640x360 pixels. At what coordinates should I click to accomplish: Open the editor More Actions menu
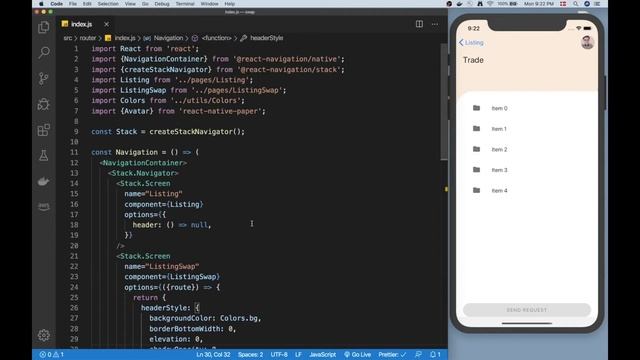coord(435,24)
